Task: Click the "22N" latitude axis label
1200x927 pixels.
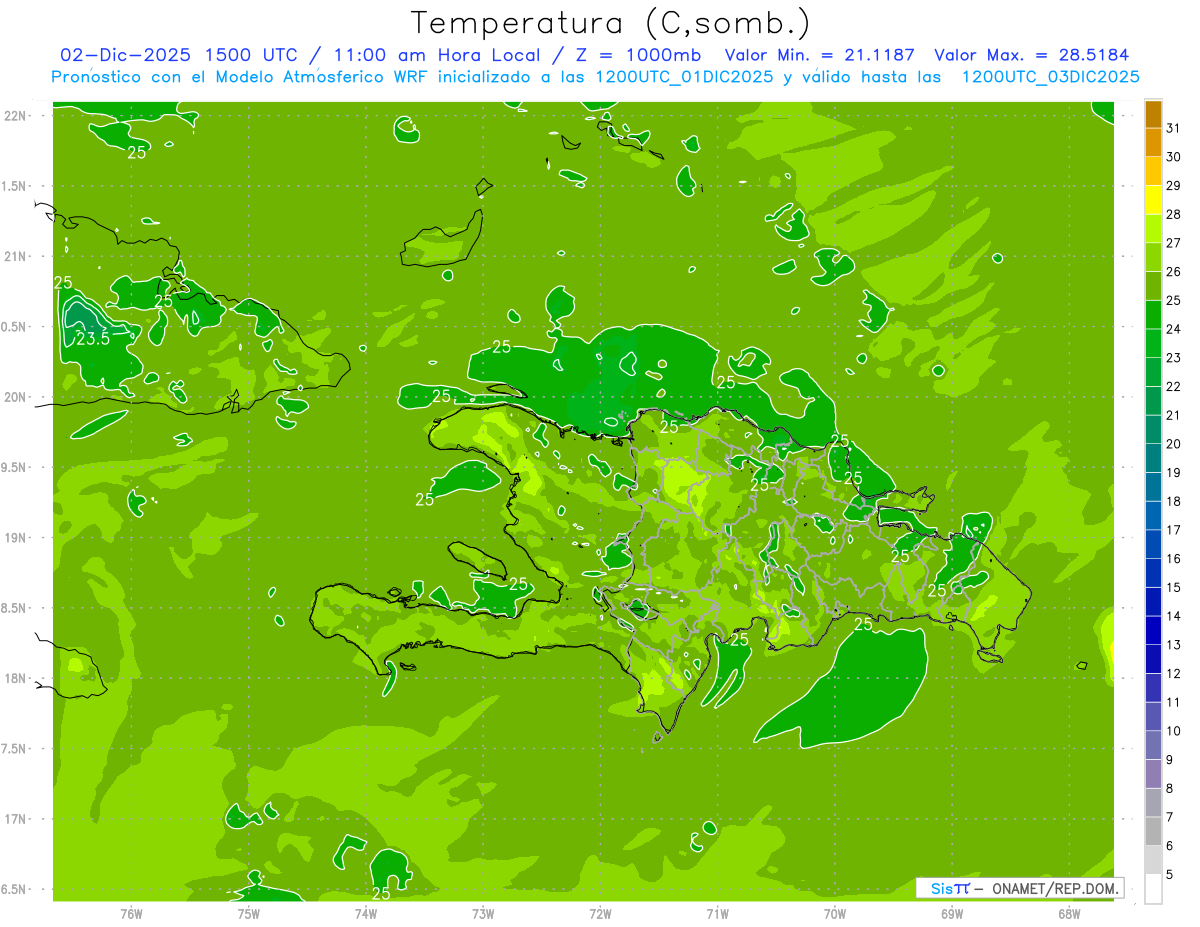Action: (16, 116)
